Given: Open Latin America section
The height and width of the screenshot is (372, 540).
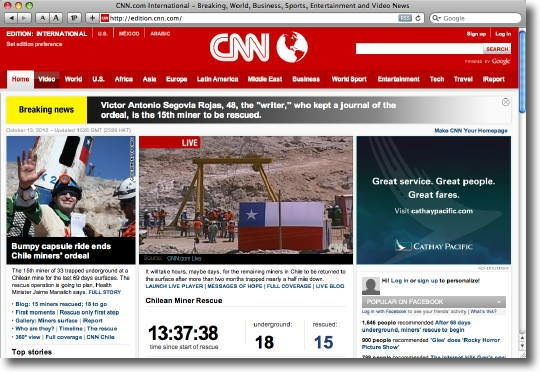Looking at the screenshot, I should point(217,79).
